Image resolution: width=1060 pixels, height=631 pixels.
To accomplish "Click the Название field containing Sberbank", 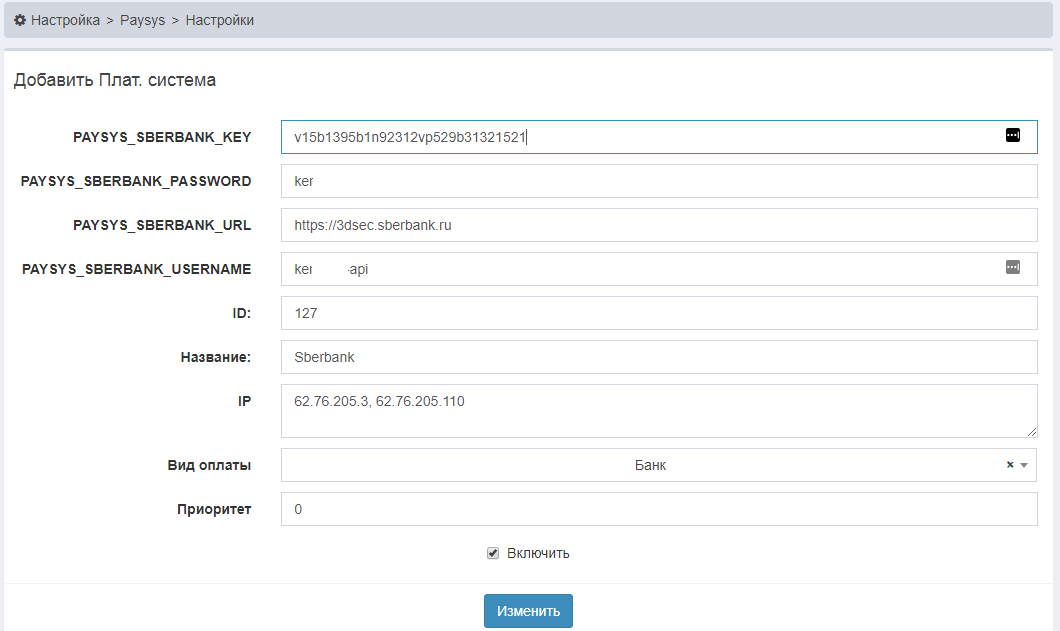I will coord(659,357).
